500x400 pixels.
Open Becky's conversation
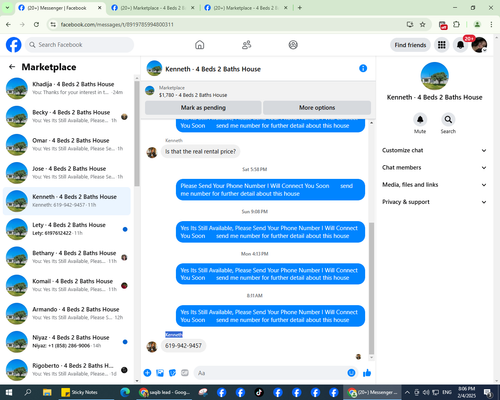pyautogui.click(x=67, y=116)
